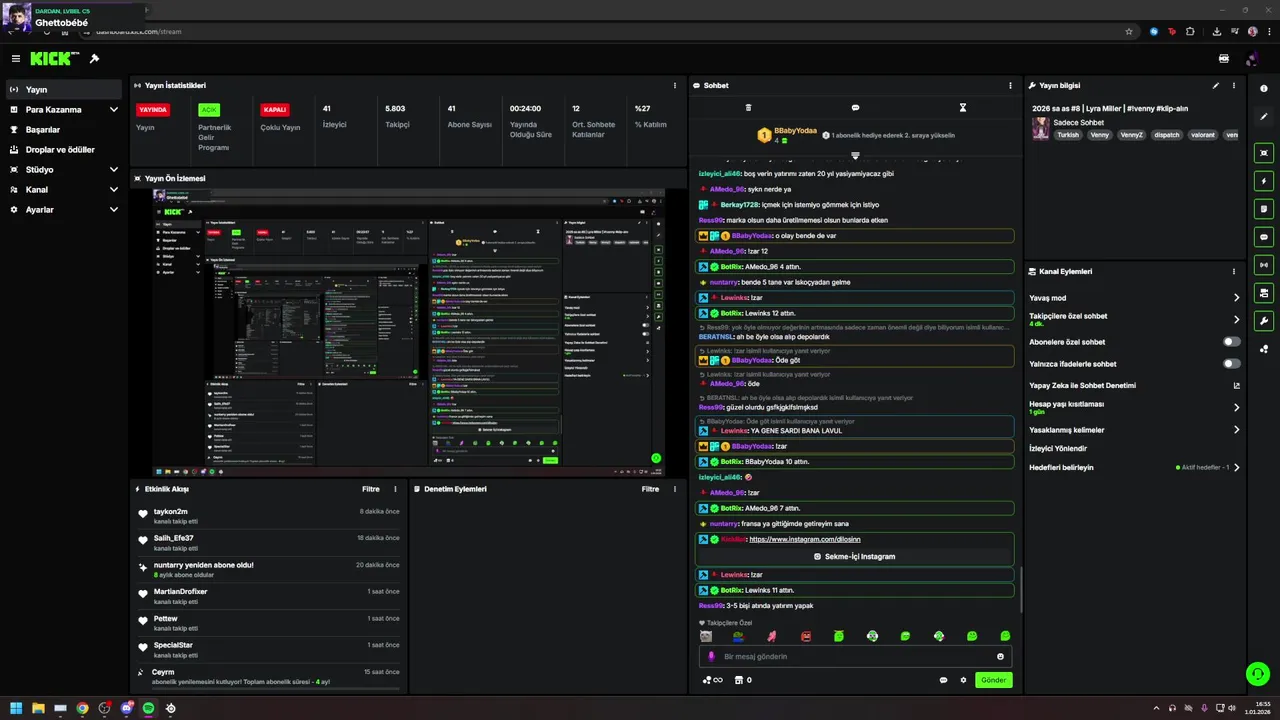Open Filtre in Etkinlik Akışı panel
This screenshot has width=1280, height=720.
tap(371, 490)
